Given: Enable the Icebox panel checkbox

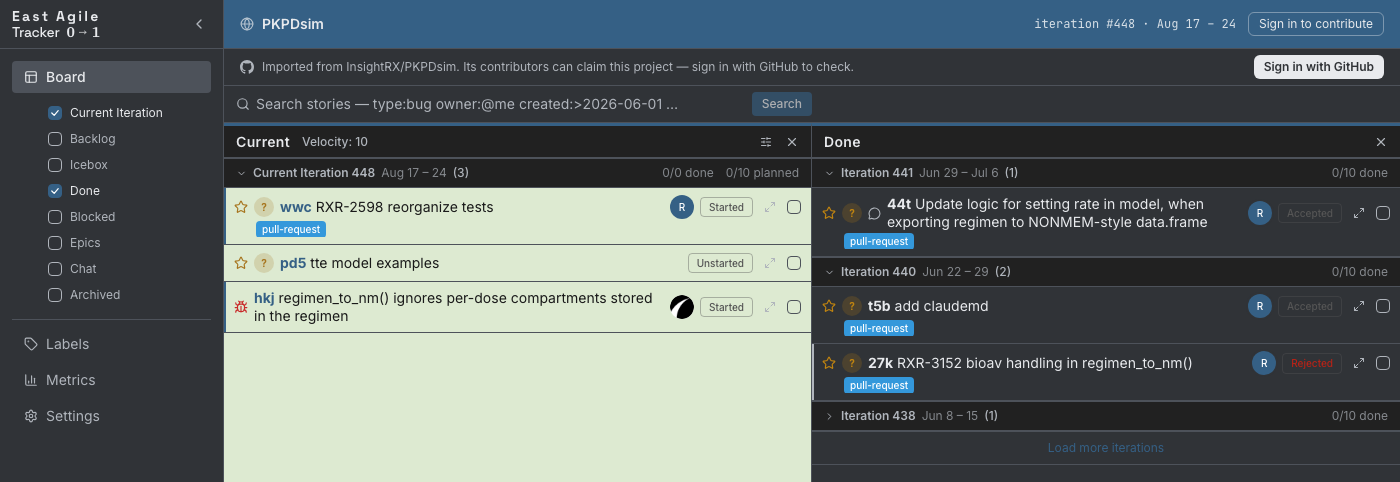Looking at the screenshot, I should 55,165.
